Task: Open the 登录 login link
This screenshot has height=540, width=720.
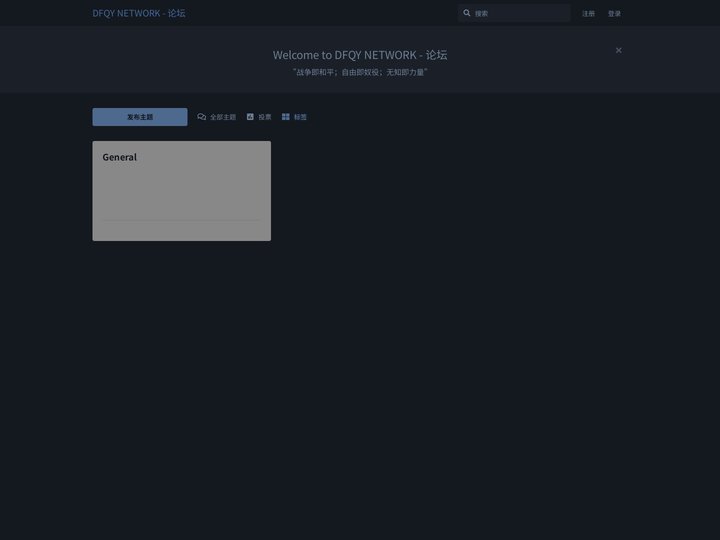Action: pyautogui.click(x=614, y=13)
